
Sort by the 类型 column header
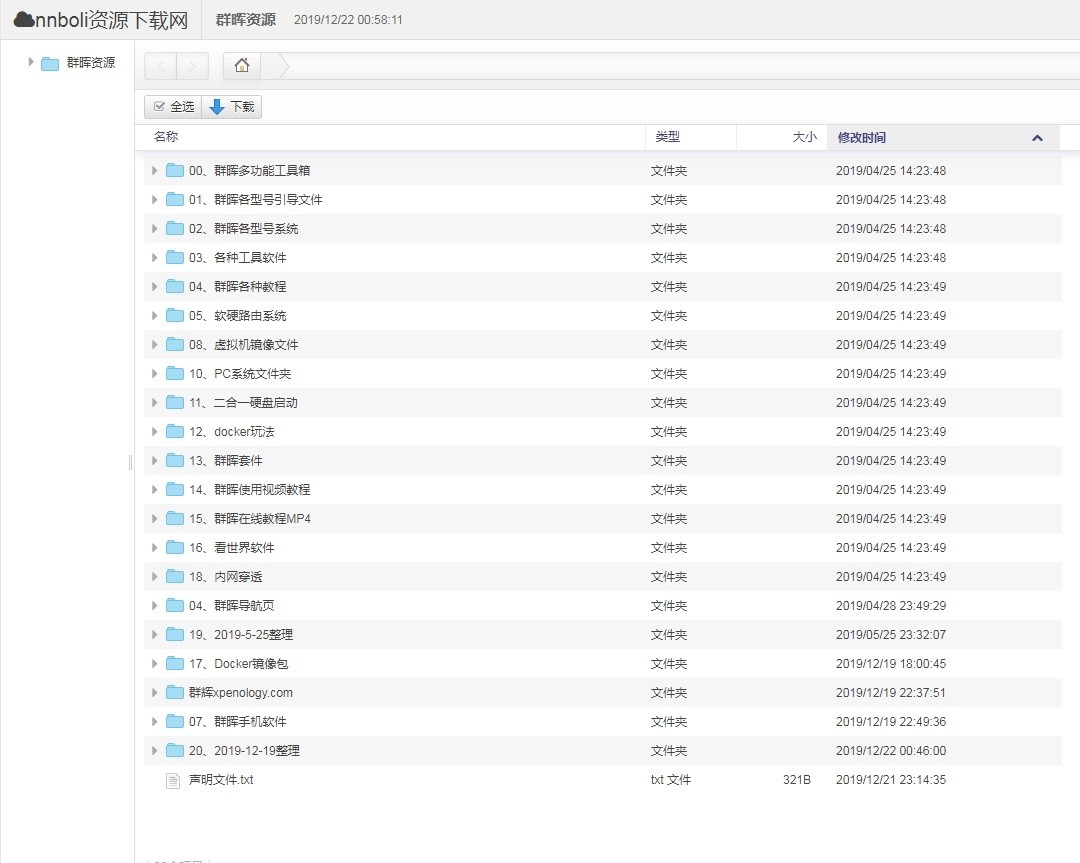[691, 137]
